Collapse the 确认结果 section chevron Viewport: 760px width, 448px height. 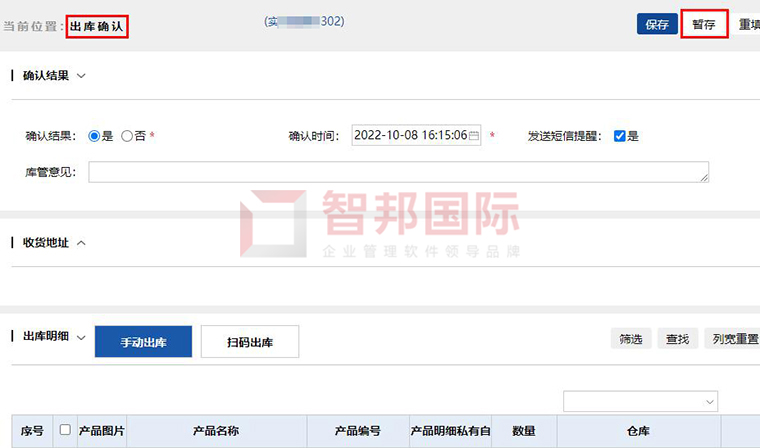pos(81,76)
